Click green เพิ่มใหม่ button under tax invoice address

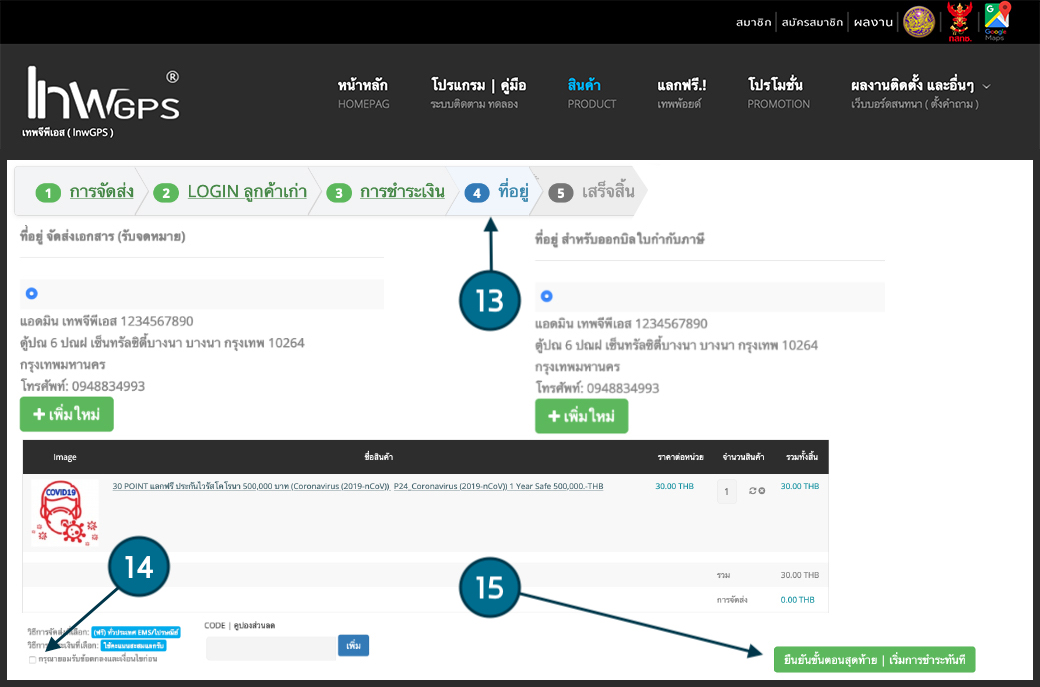pyautogui.click(x=581, y=416)
